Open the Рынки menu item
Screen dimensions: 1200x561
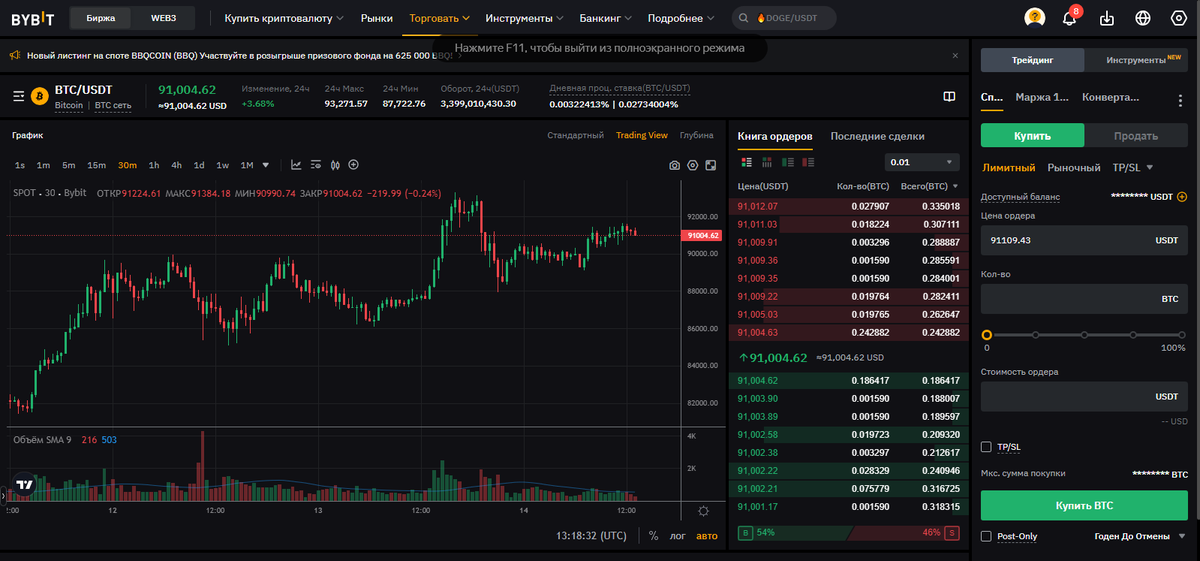tap(377, 18)
